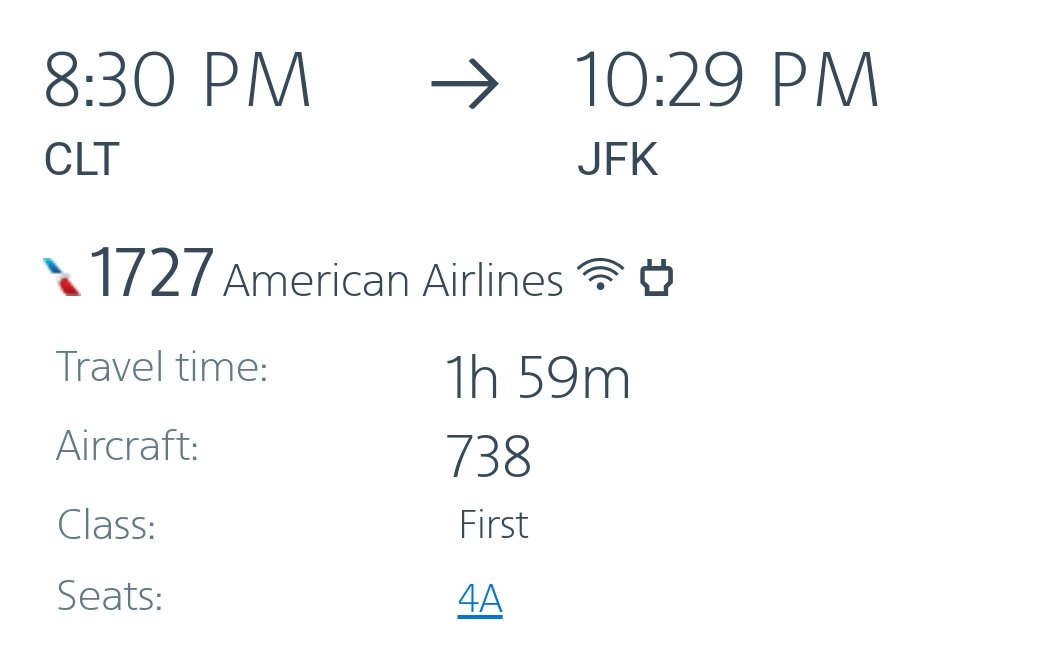Click the First class value
The image size is (1057, 667).
493,525
